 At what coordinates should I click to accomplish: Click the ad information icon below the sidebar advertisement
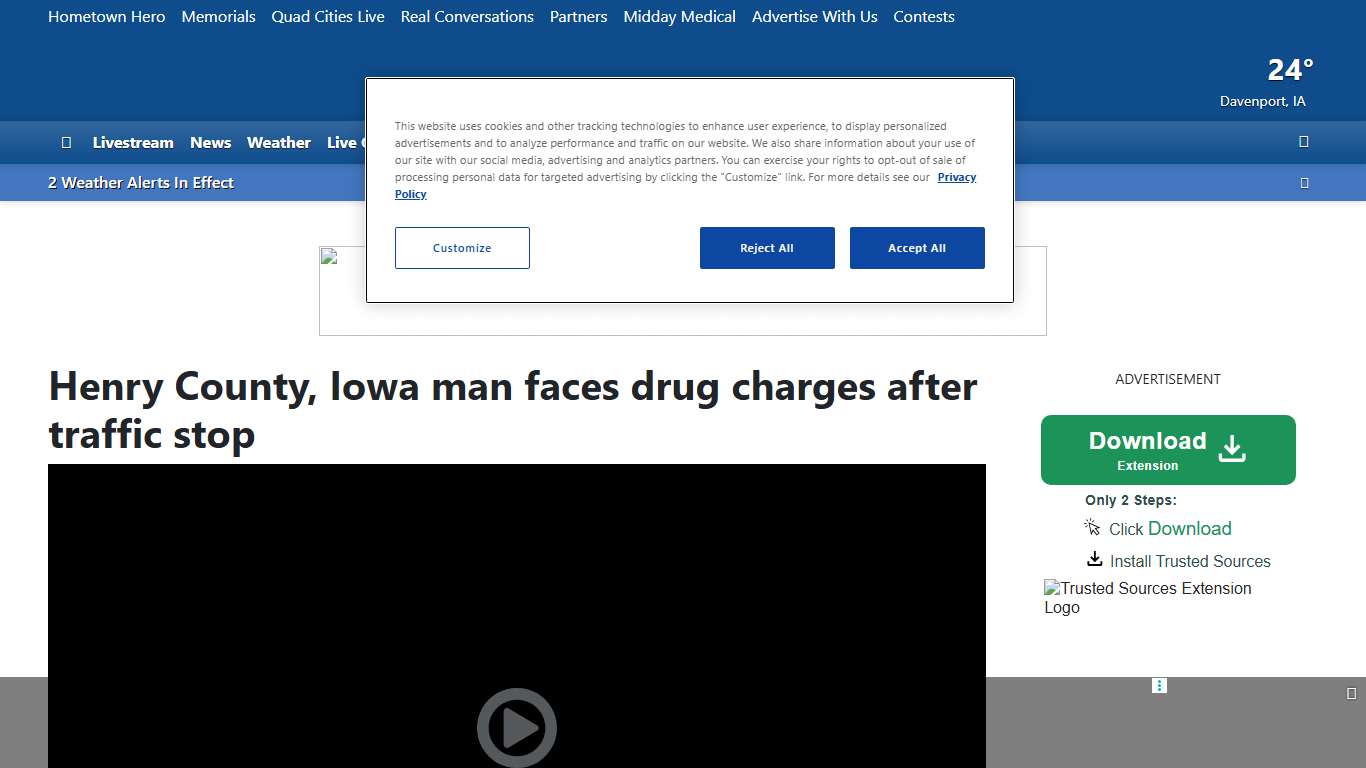click(x=1159, y=685)
